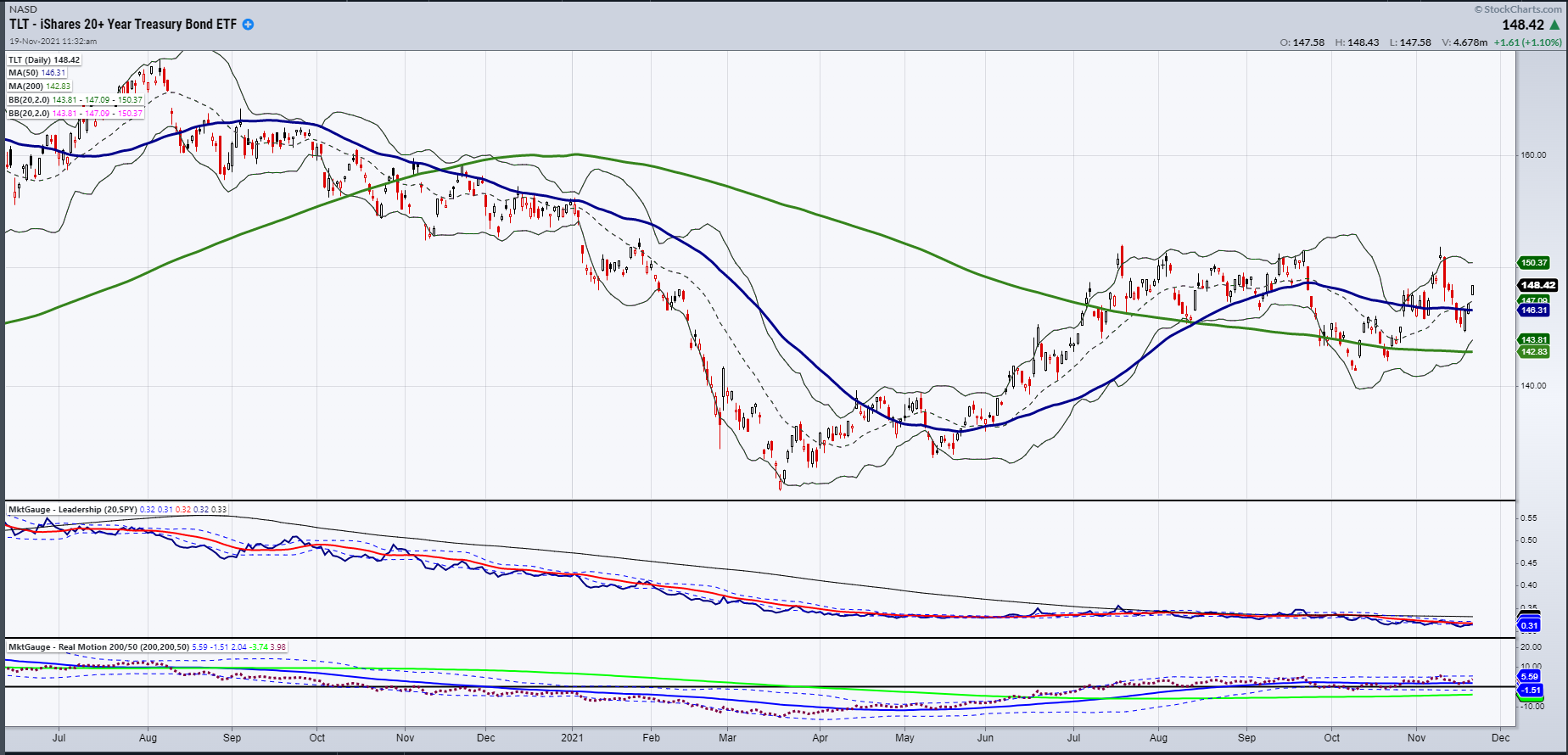The width and height of the screenshot is (1568, 755).
Task: Click the blue 0.31 Leadership value tag
Action: 1529,626
